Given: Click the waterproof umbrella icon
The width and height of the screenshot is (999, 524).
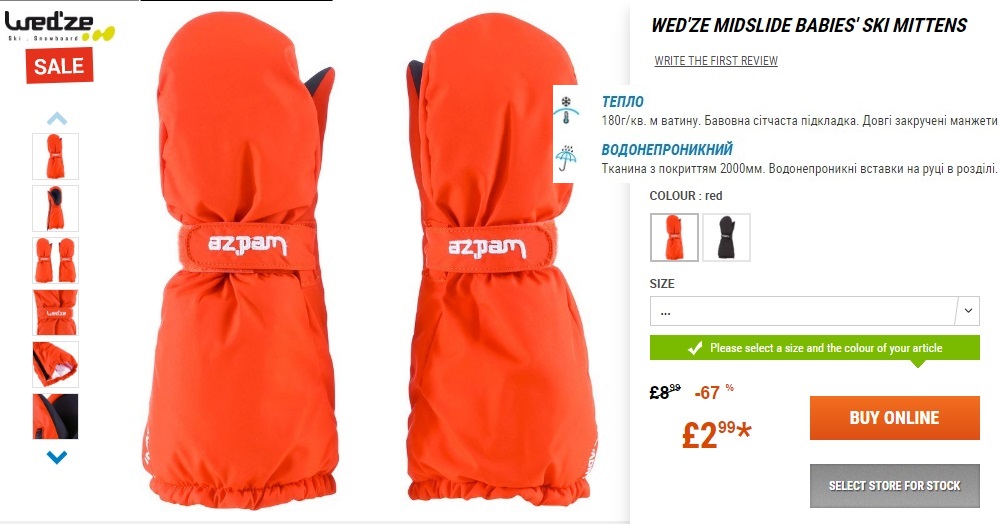Looking at the screenshot, I should [566, 157].
